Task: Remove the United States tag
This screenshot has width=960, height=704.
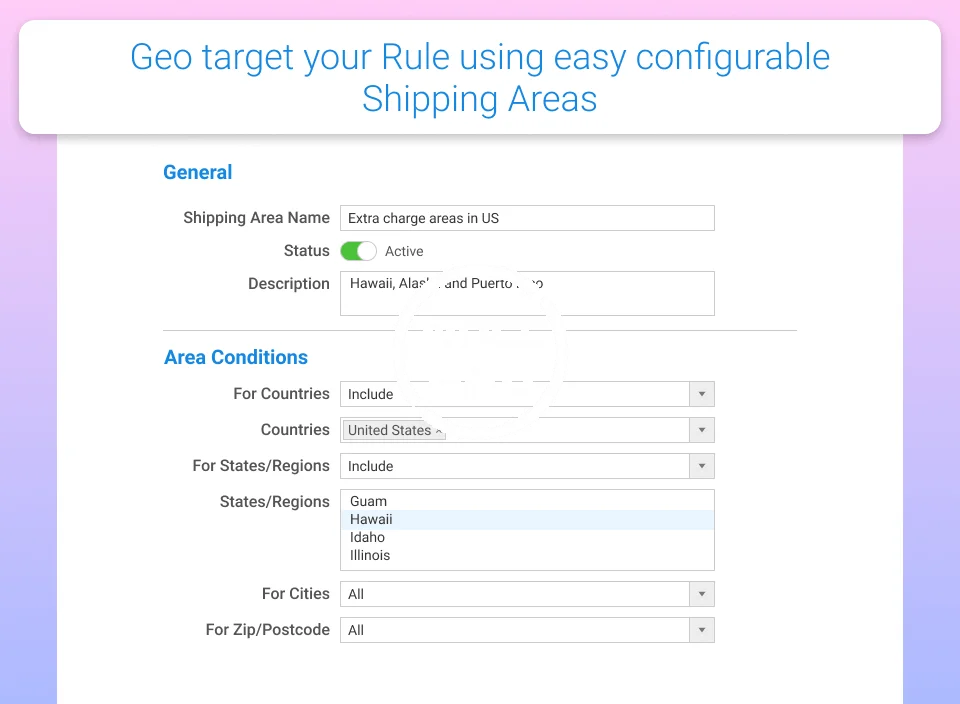Action: (438, 431)
